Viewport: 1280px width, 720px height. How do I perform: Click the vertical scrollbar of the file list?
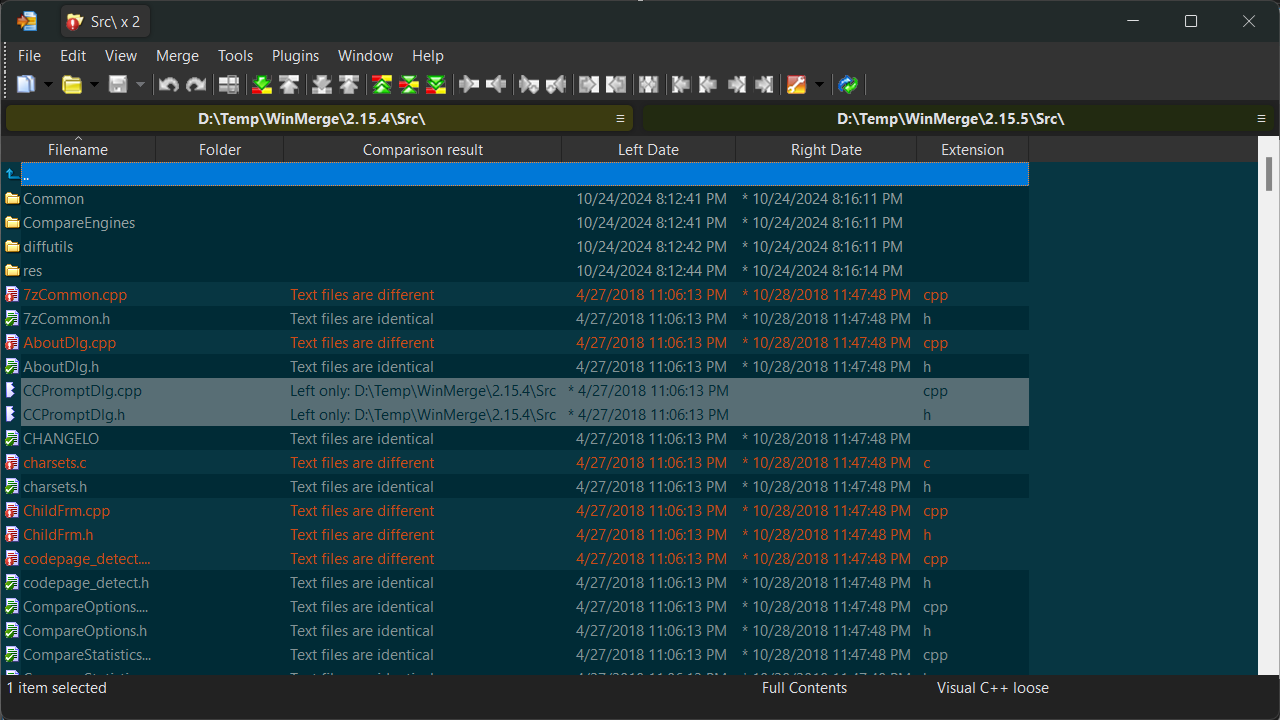coord(1269,407)
